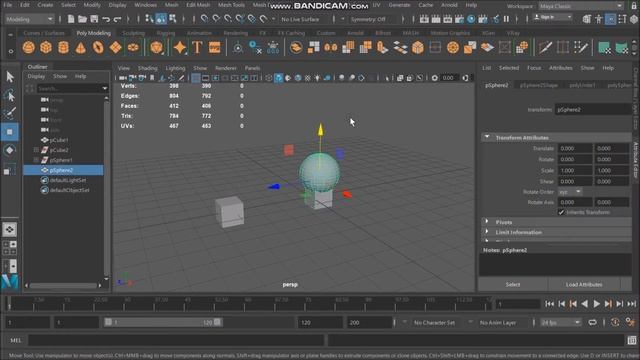Toggle select-by-hierarchy mode icon

[149, 19]
